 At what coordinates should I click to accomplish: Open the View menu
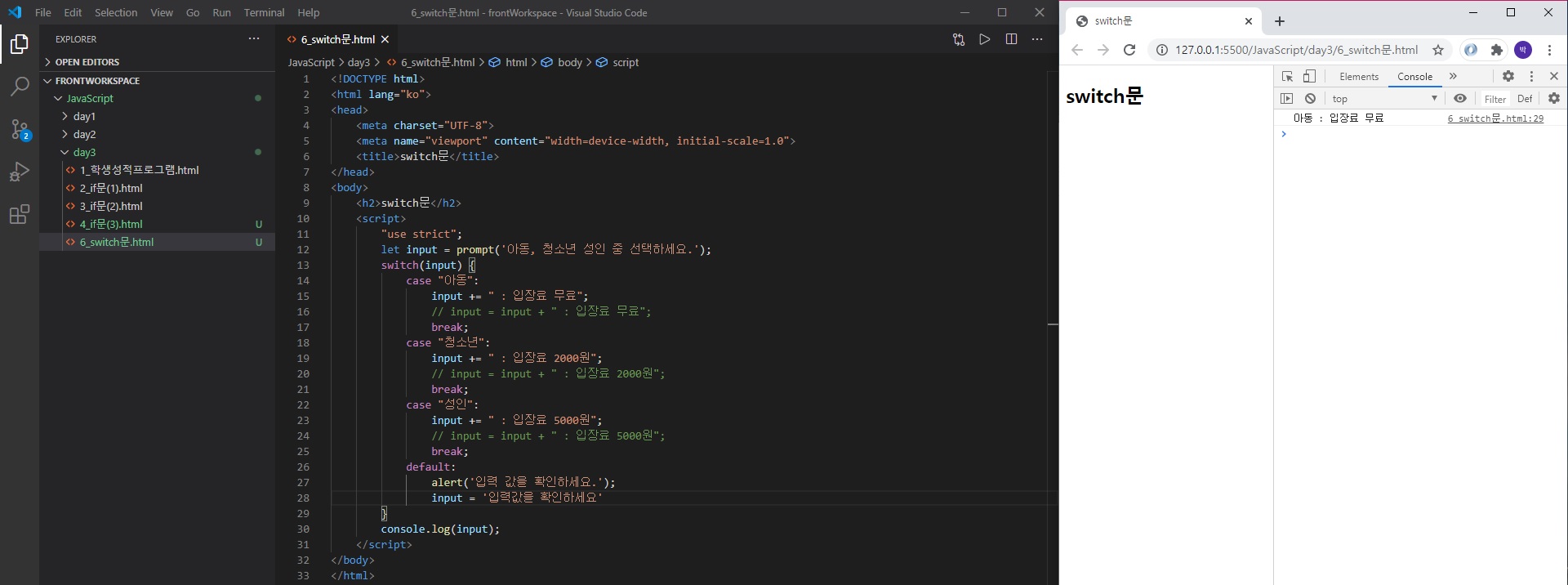(x=162, y=12)
